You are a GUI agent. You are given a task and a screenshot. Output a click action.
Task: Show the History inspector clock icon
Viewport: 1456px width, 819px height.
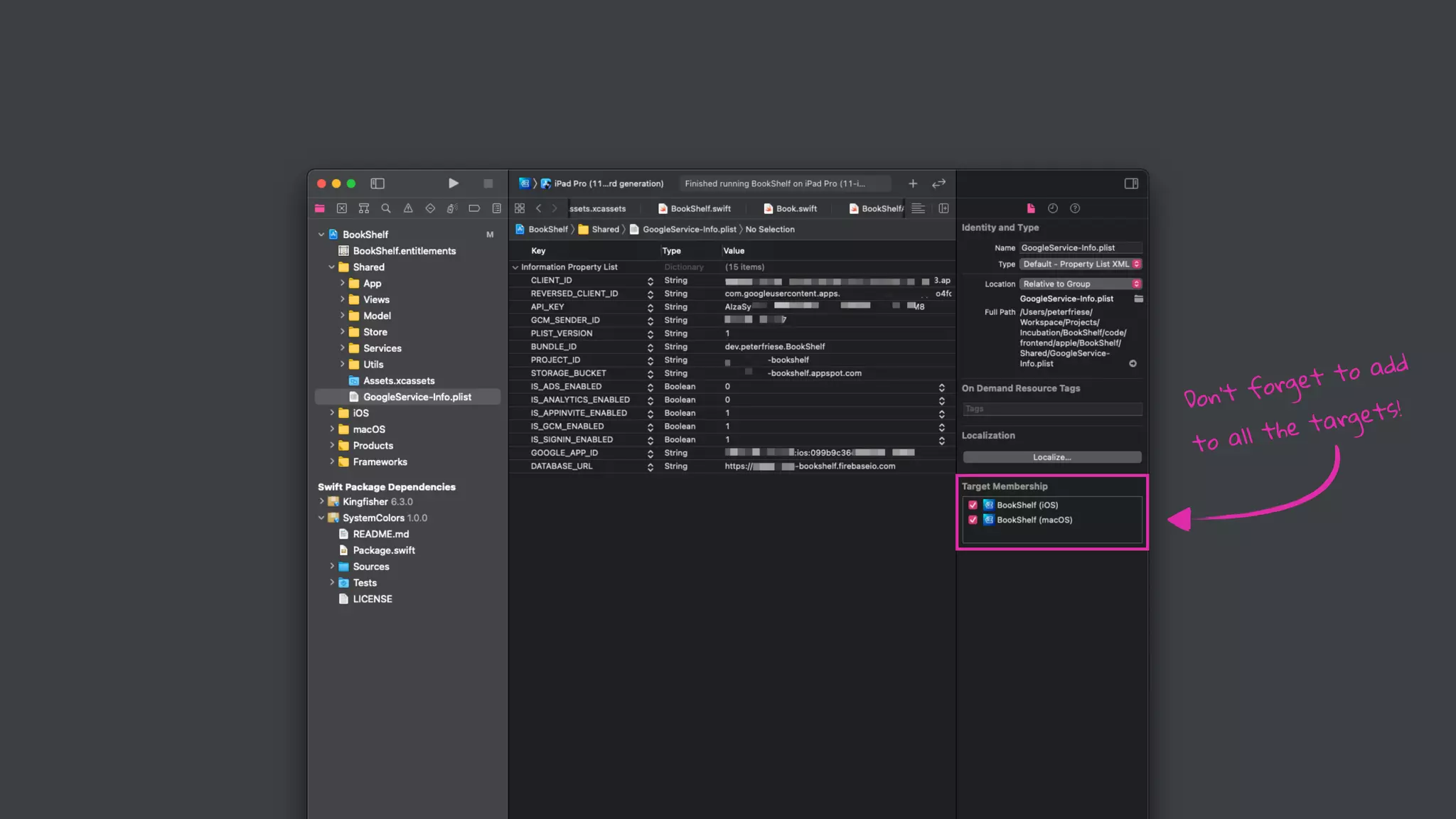(x=1053, y=208)
